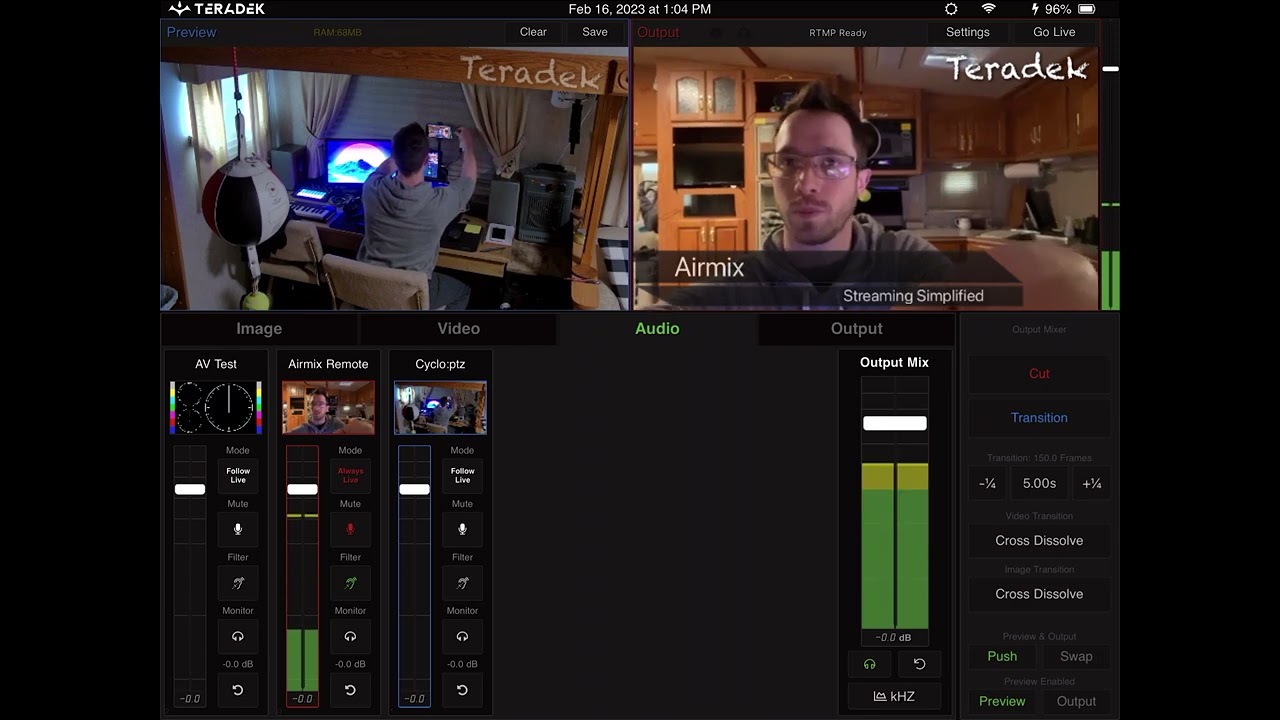The width and height of the screenshot is (1280, 720).
Task: Reset the AV Test gain level
Action: pyautogui.click(x=238, y=690)
